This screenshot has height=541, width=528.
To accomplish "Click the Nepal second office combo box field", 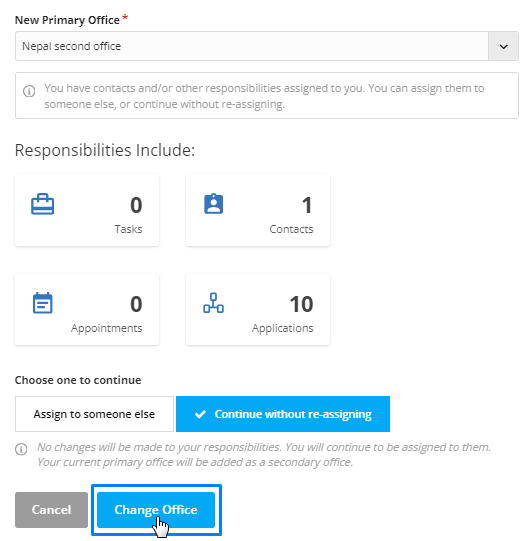I will tap(267, 46).
